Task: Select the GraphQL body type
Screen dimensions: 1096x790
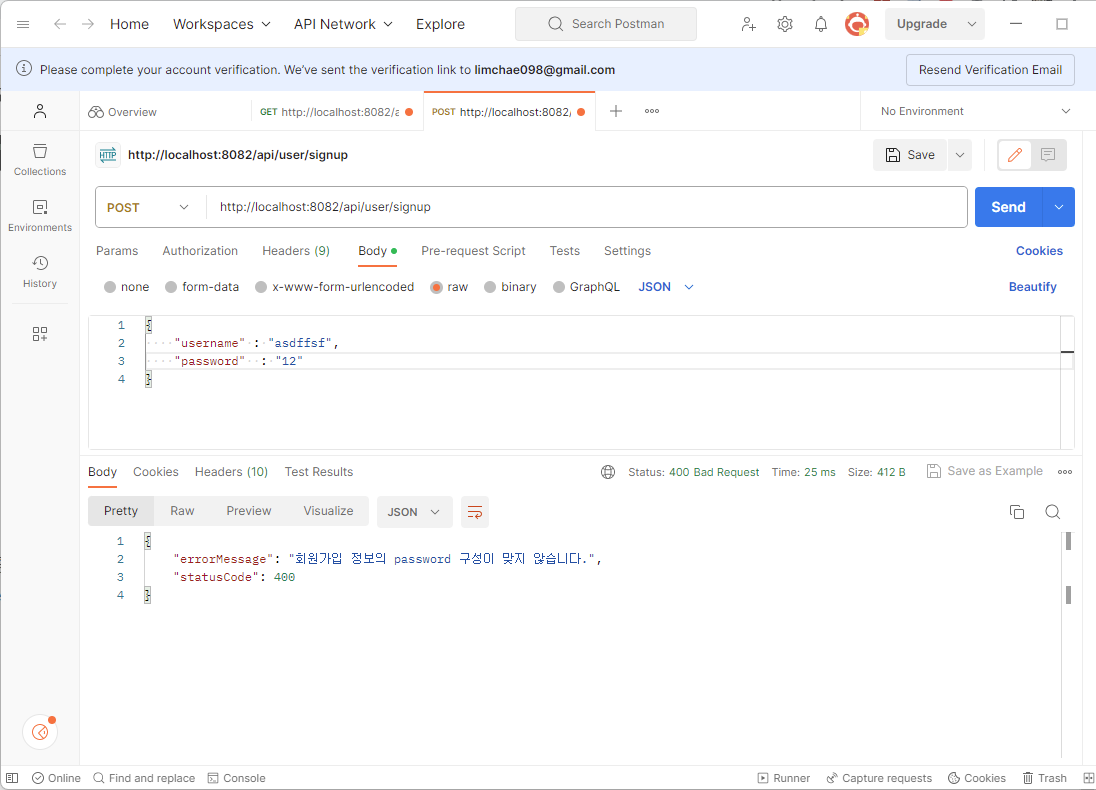Action: click(586, 287)
